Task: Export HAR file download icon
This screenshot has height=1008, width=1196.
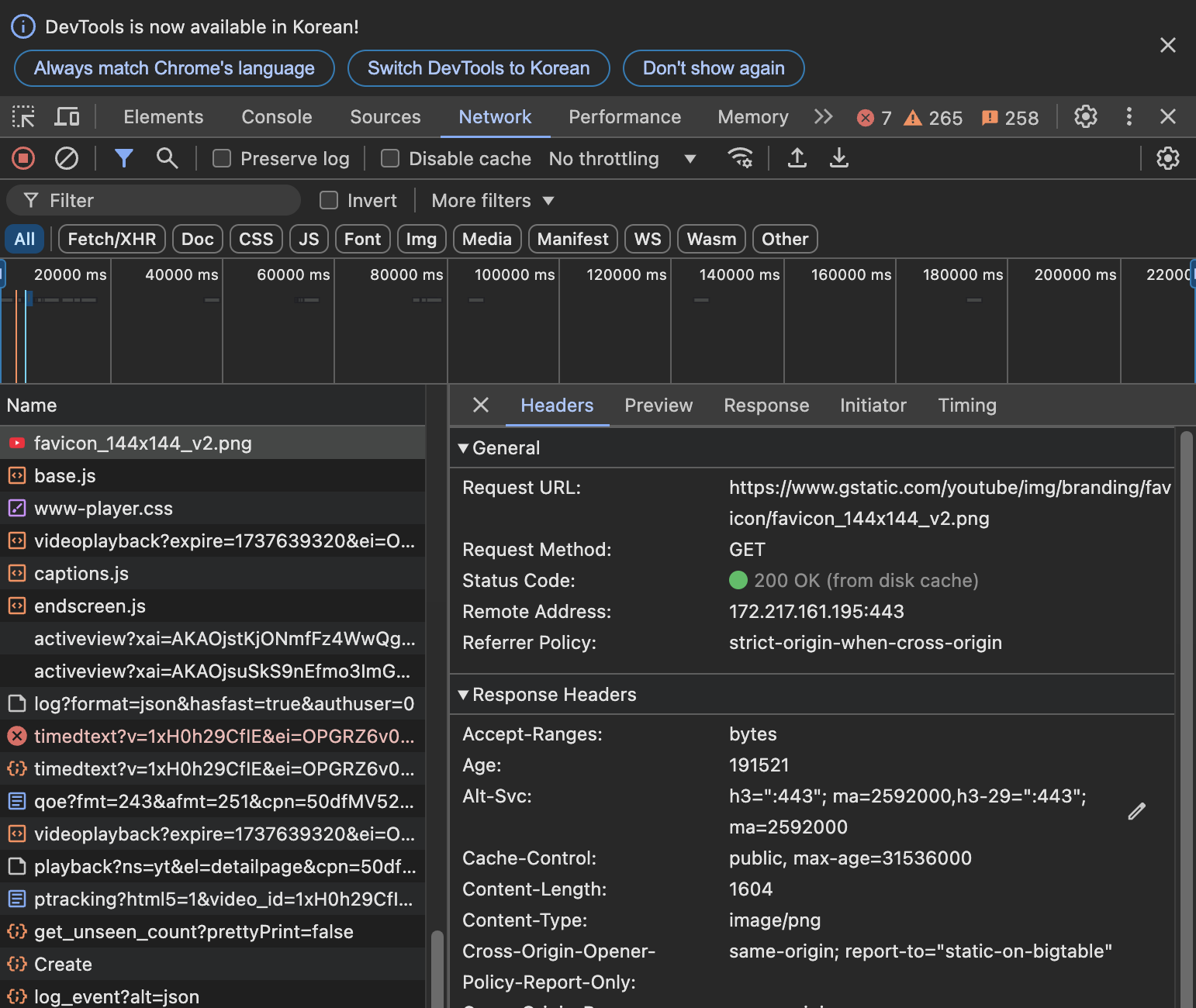Action: (x=838, y=159)
